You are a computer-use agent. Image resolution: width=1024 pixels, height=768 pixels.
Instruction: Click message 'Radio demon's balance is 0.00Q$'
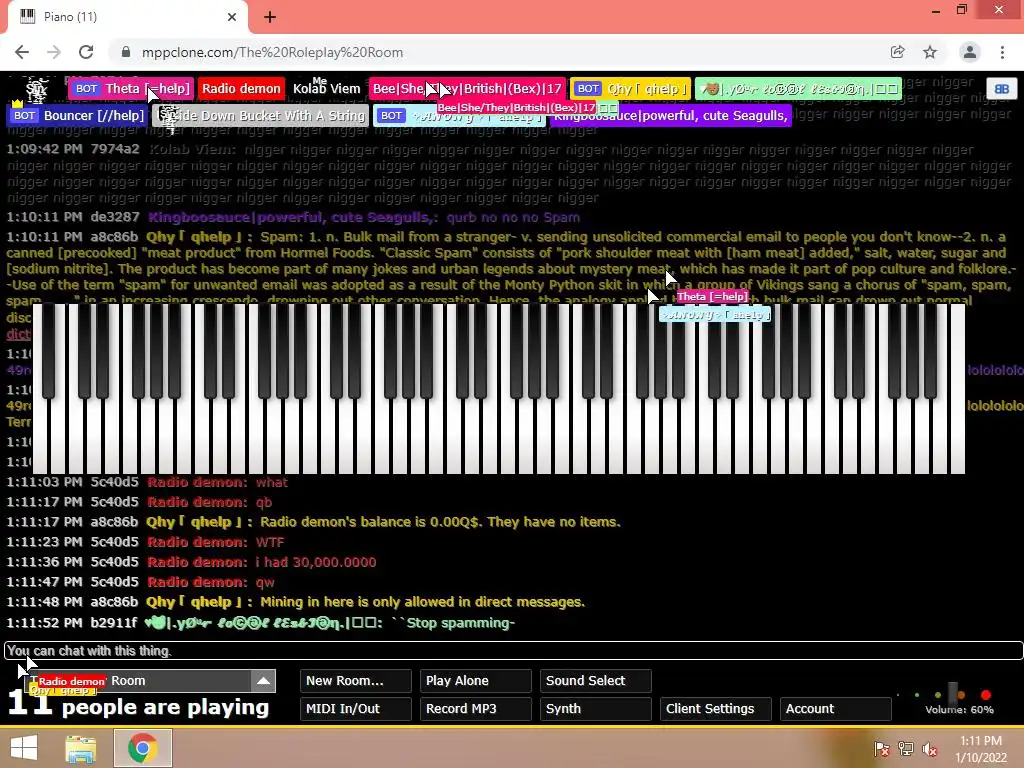pos(440,522)
